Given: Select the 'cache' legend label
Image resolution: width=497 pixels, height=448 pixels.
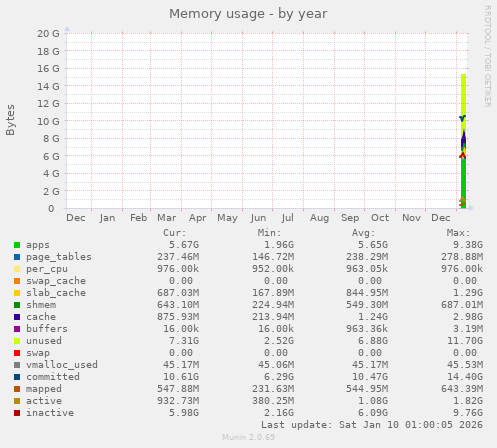Looking at the screenshot, I should coord(41,317).
